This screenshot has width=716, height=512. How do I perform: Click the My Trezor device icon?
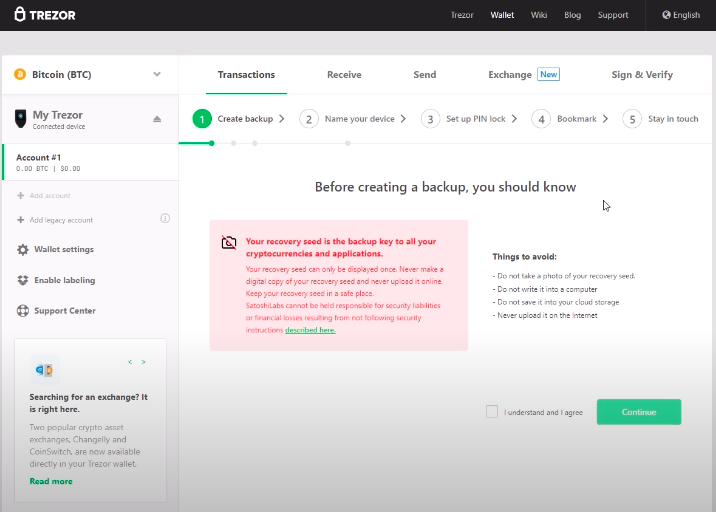(21, 119)
